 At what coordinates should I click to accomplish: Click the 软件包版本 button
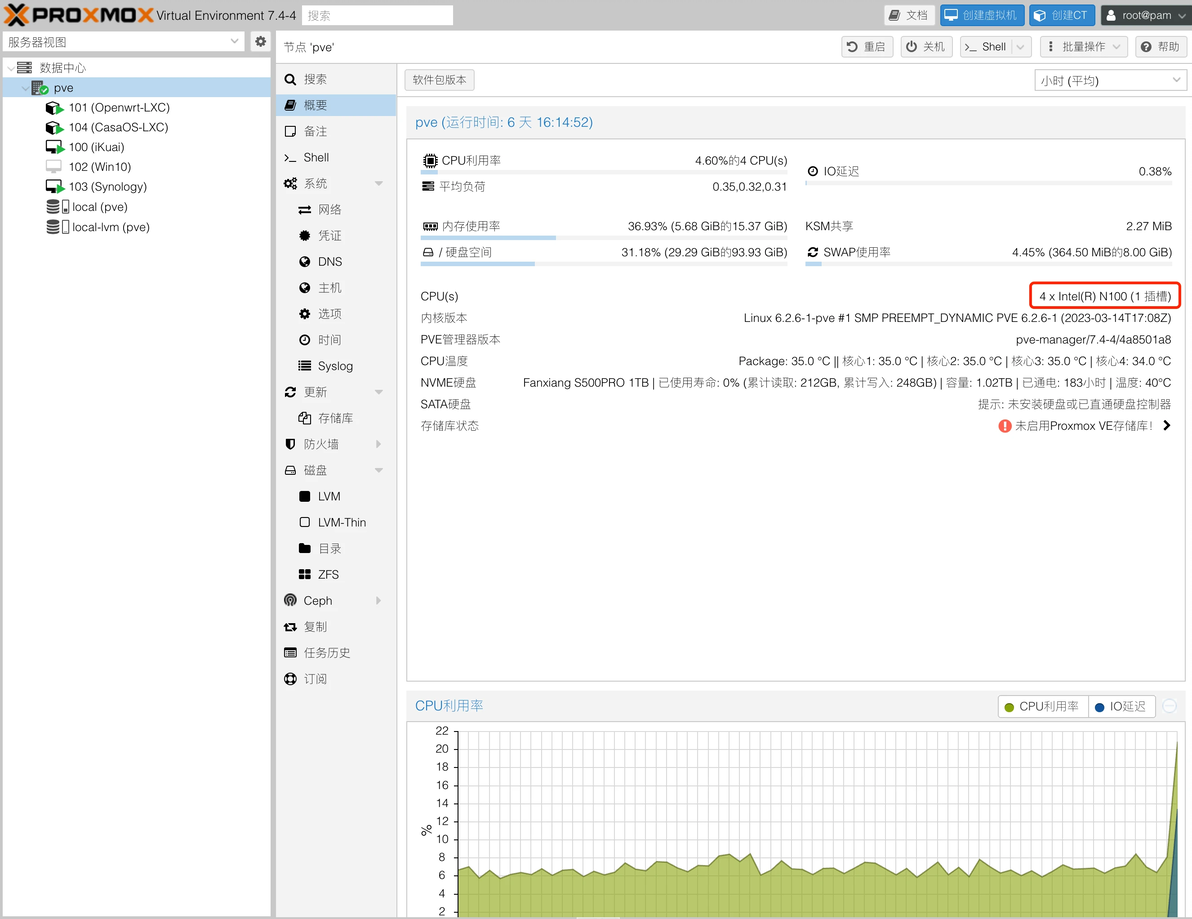coord(439,80)
